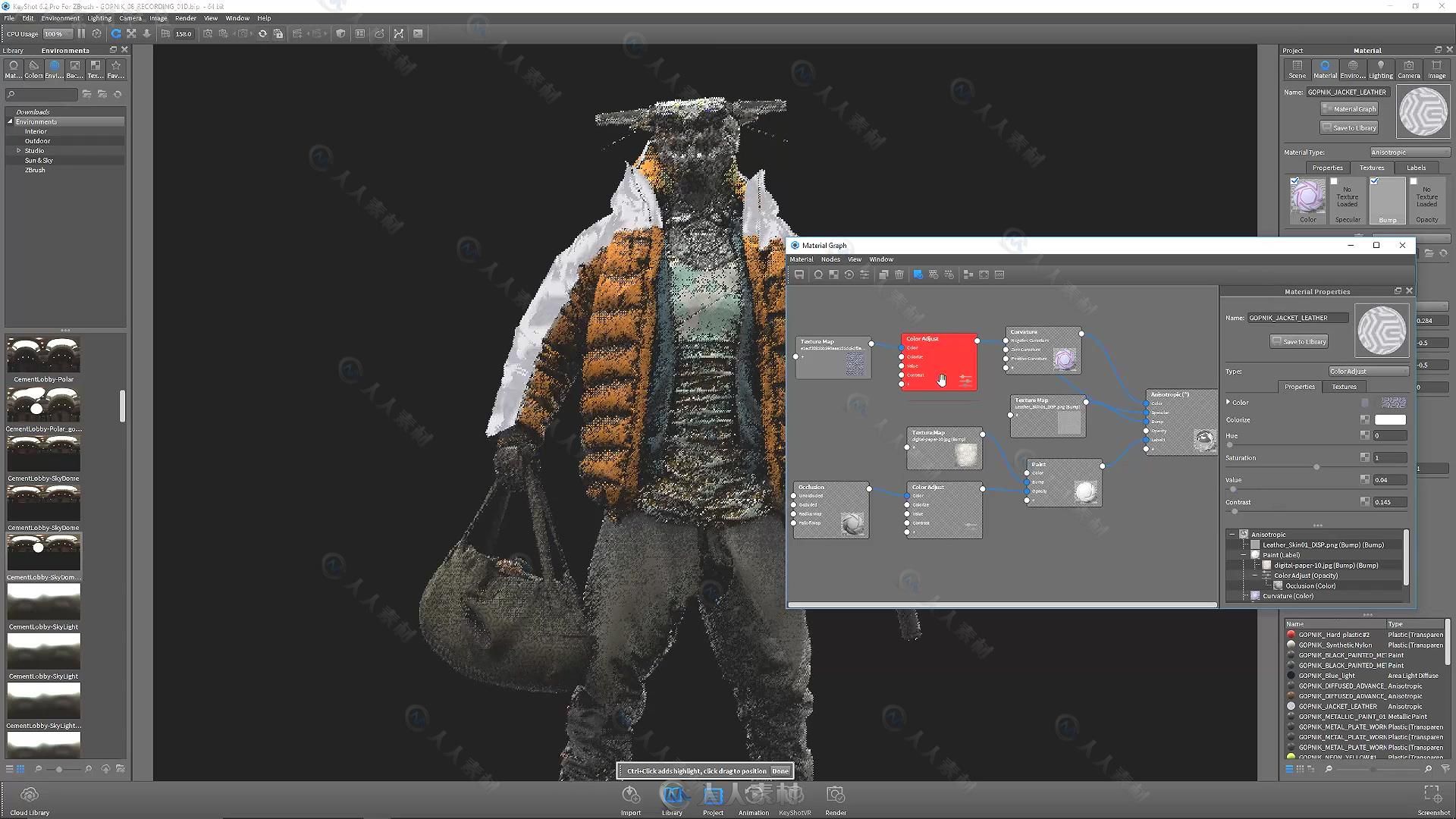Image resolution: width=1456 pixels, height=819 pixels.
Task: Click the Render icon in the bottom toolbar
Action: pyautogui.click(x=836, y=800)
